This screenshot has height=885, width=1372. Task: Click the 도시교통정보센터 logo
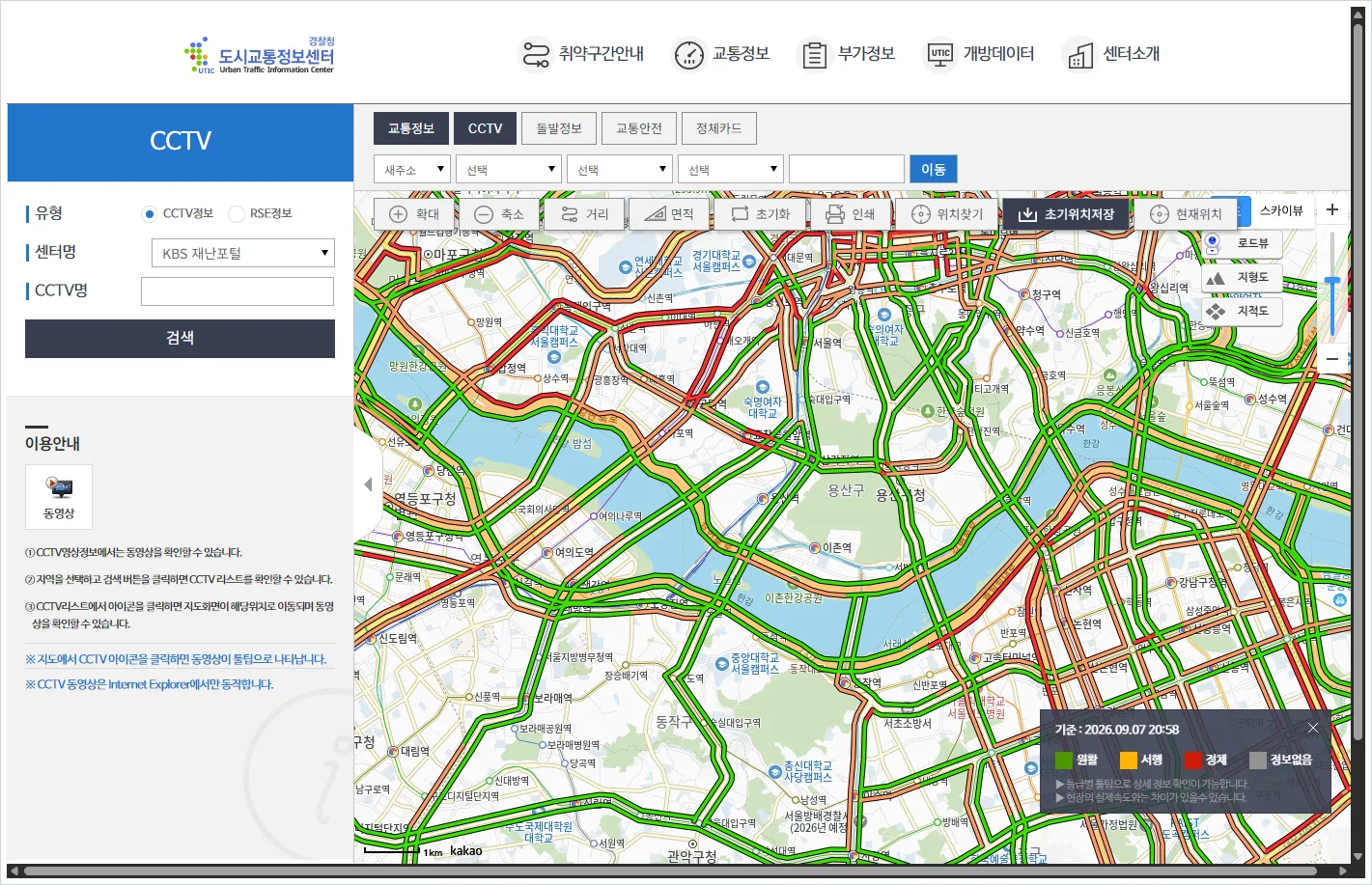click(261, 56)
